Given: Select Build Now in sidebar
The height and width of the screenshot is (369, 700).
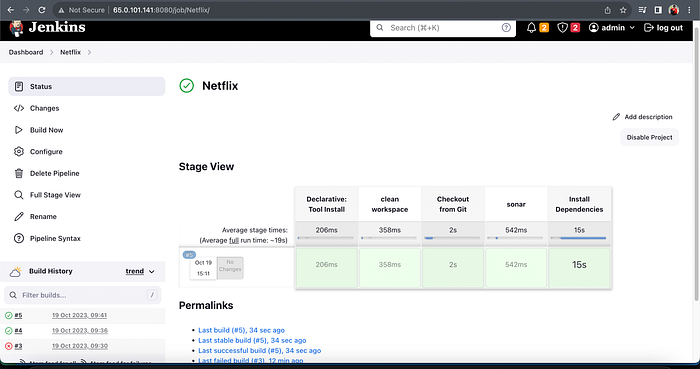Looking at the screenshot, I should coord(87,130).
